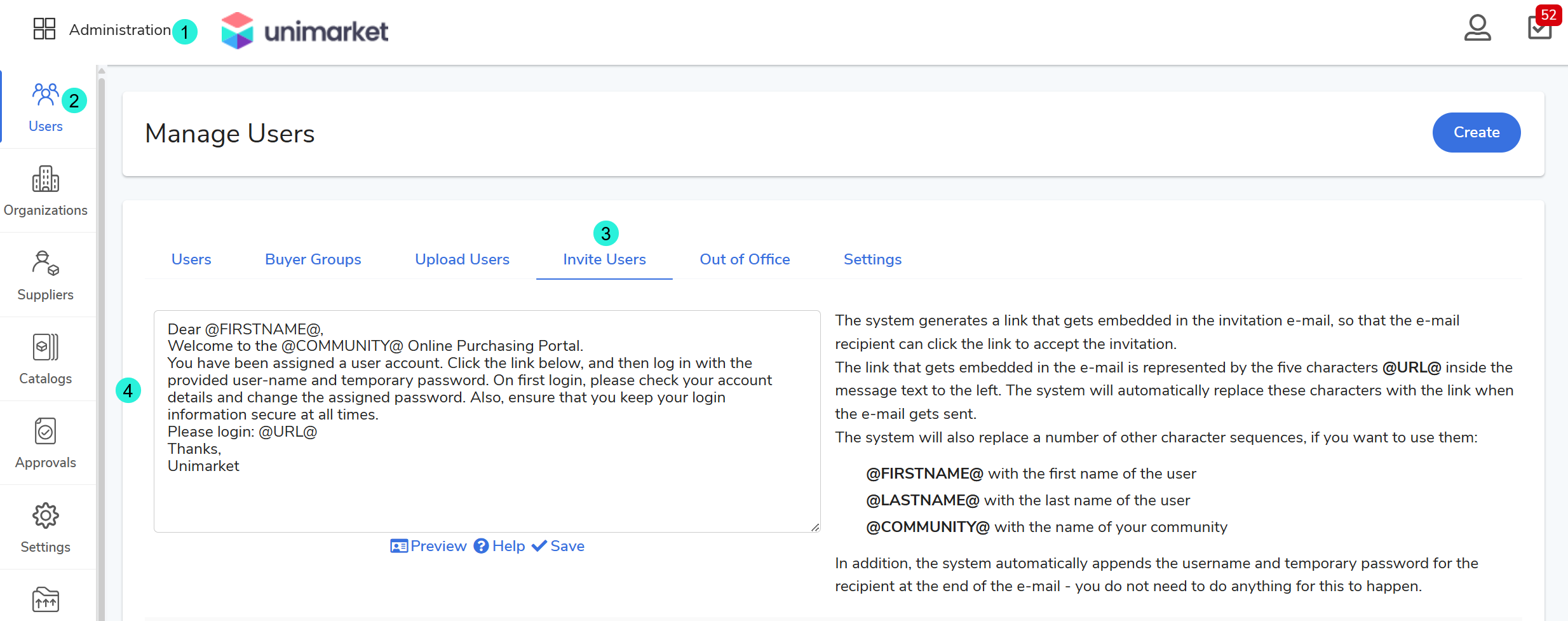Image resolution: width=1568 pixels, height=621 pixels.
Task: Open Suppliers from the sidebar
Action: [x=45, y=275]
